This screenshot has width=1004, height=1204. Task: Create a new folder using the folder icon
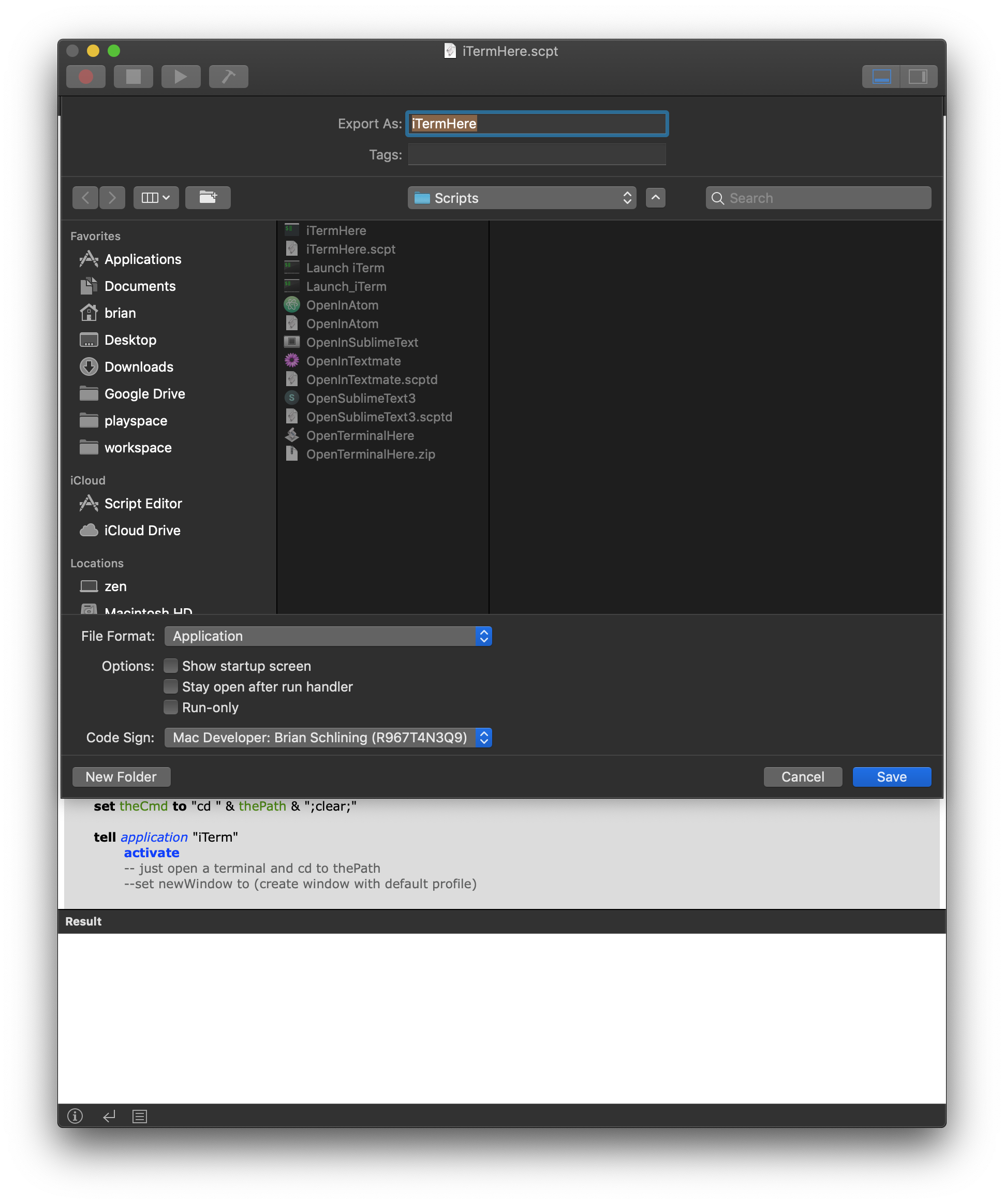pos(208,198)
